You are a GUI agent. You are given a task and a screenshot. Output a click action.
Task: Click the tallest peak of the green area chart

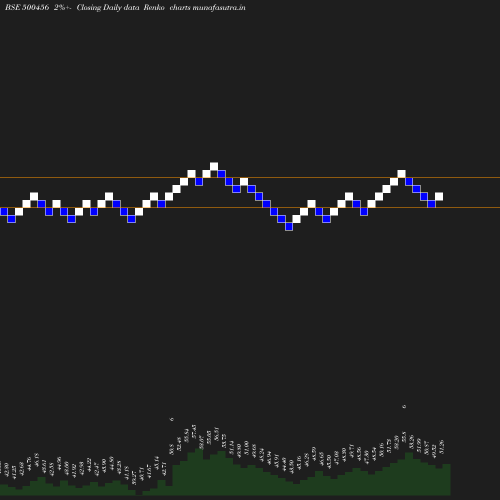(199, 450)
